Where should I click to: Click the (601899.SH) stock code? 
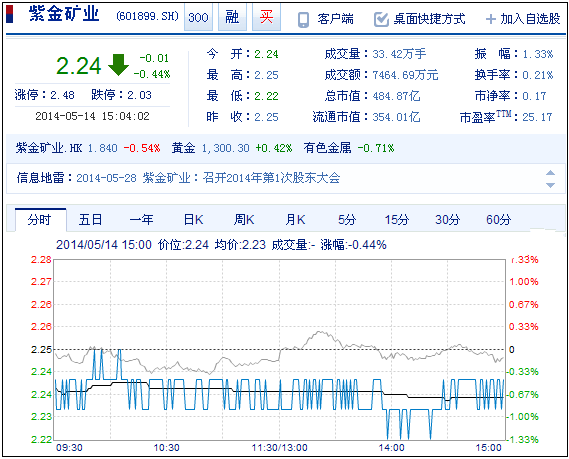click(147, 16)
